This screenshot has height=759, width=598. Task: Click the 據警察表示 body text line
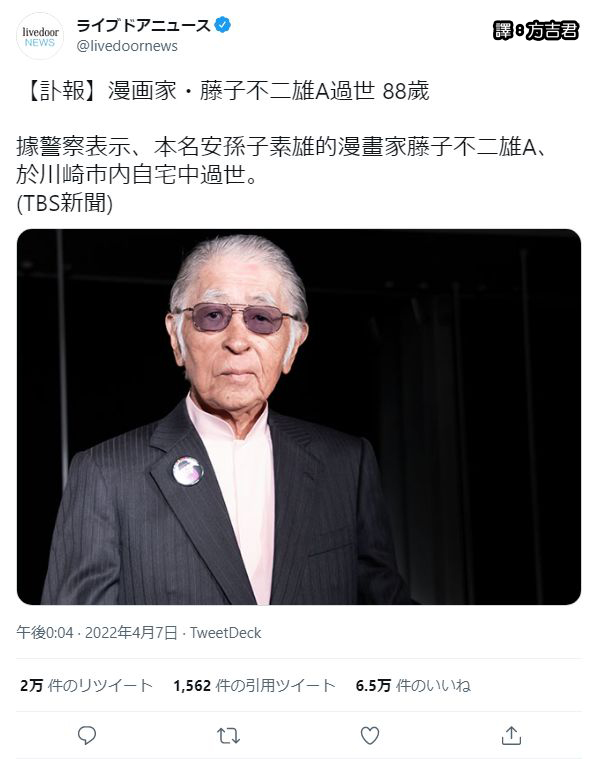(283, 147)
